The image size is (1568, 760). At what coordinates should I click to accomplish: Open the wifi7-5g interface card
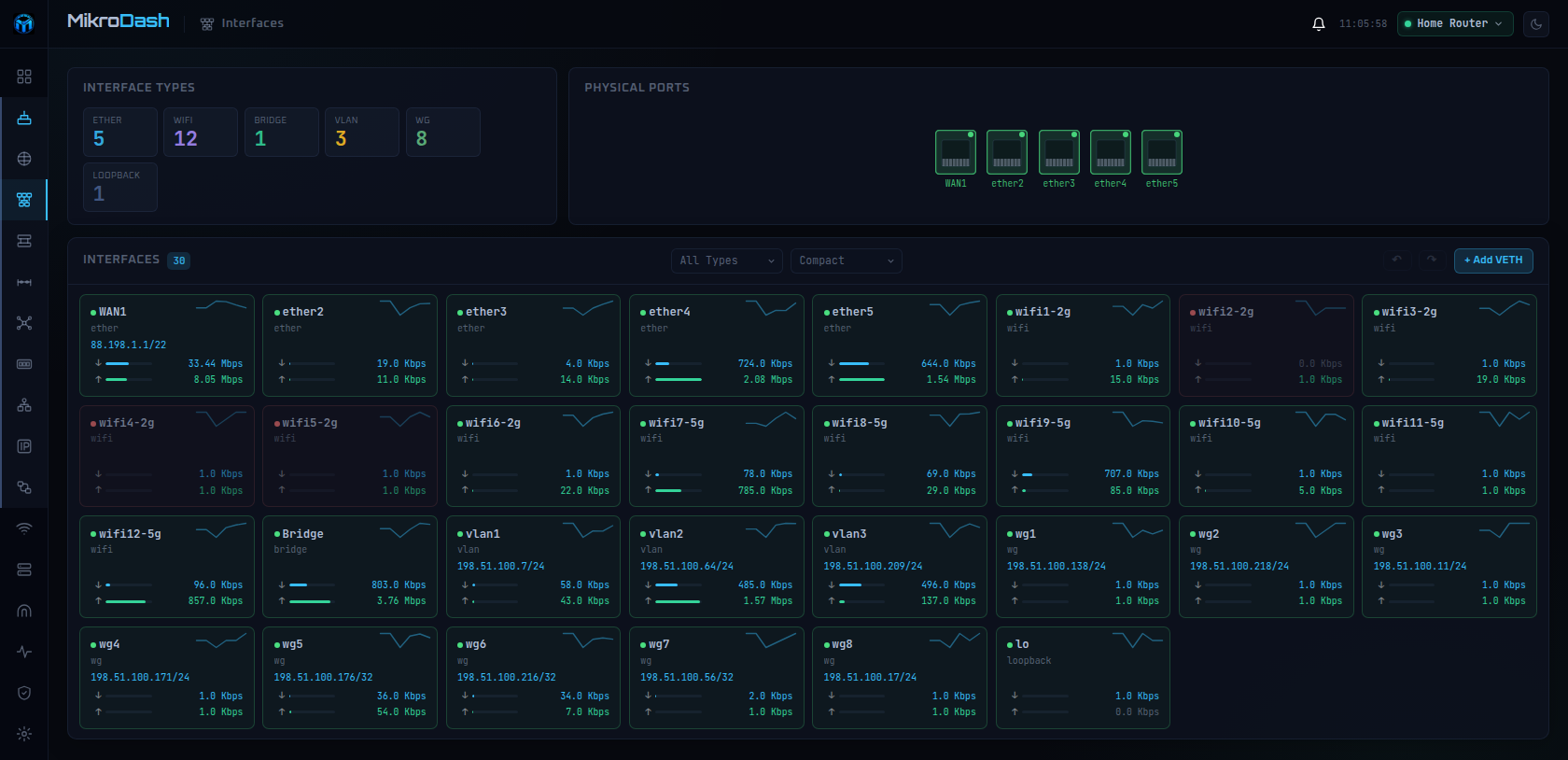[x=717, y=457]
